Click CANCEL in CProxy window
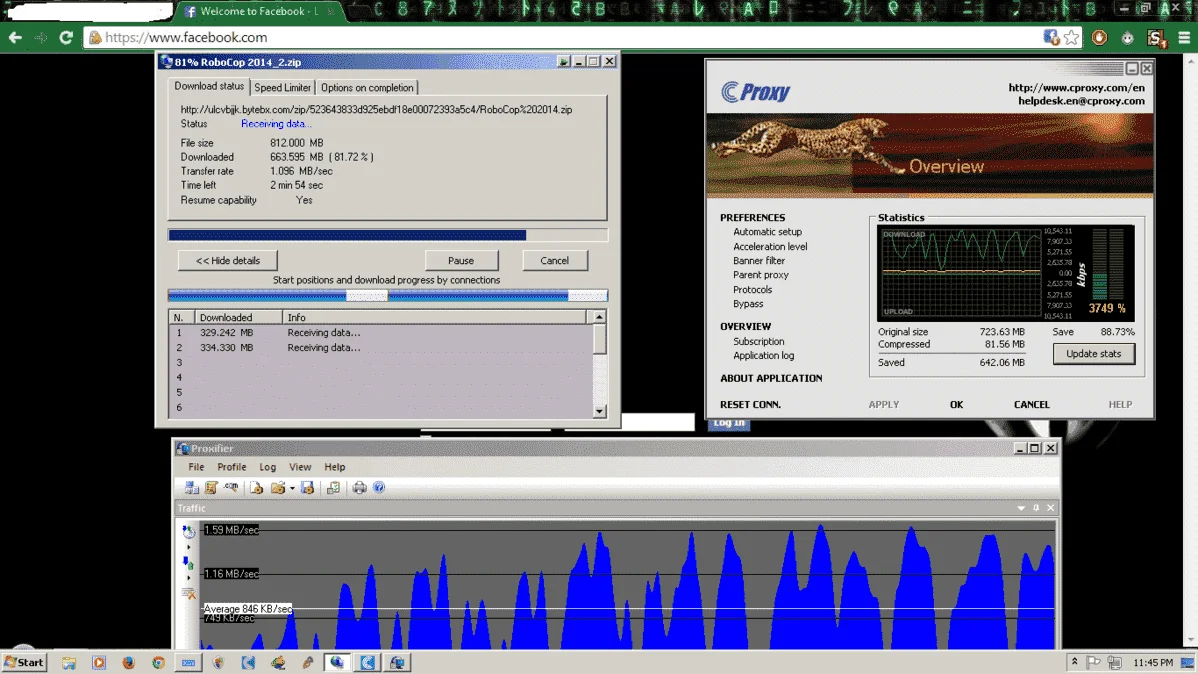This screenshot has width=1198, height=674. [x=1031, y=404]
